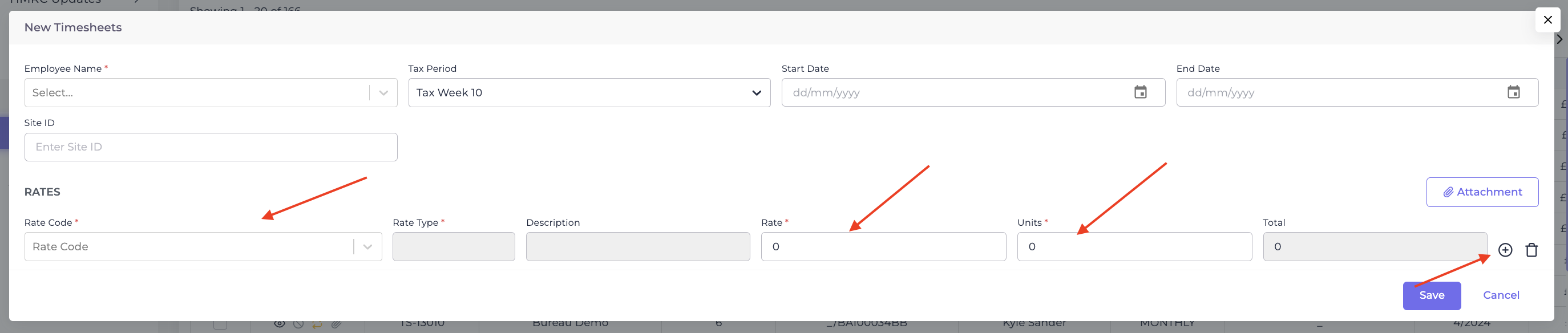Add a new rate row with plus icon
Screen dimensions: 1568x333
(x=1505, y=250)
